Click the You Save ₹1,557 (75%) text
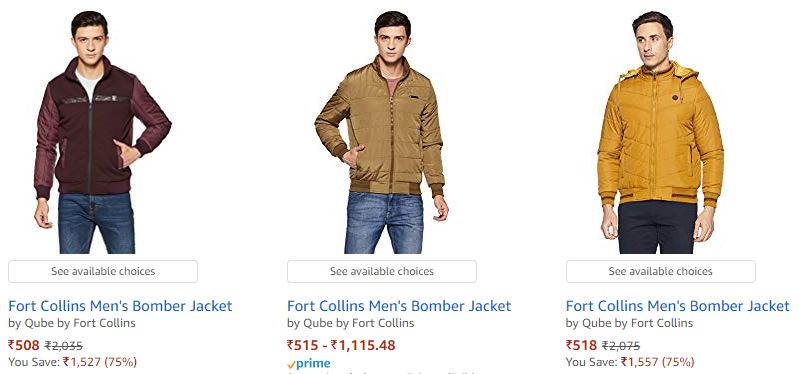Image resolution: width=811 pixels, height=374 pixels. (630, 362)
